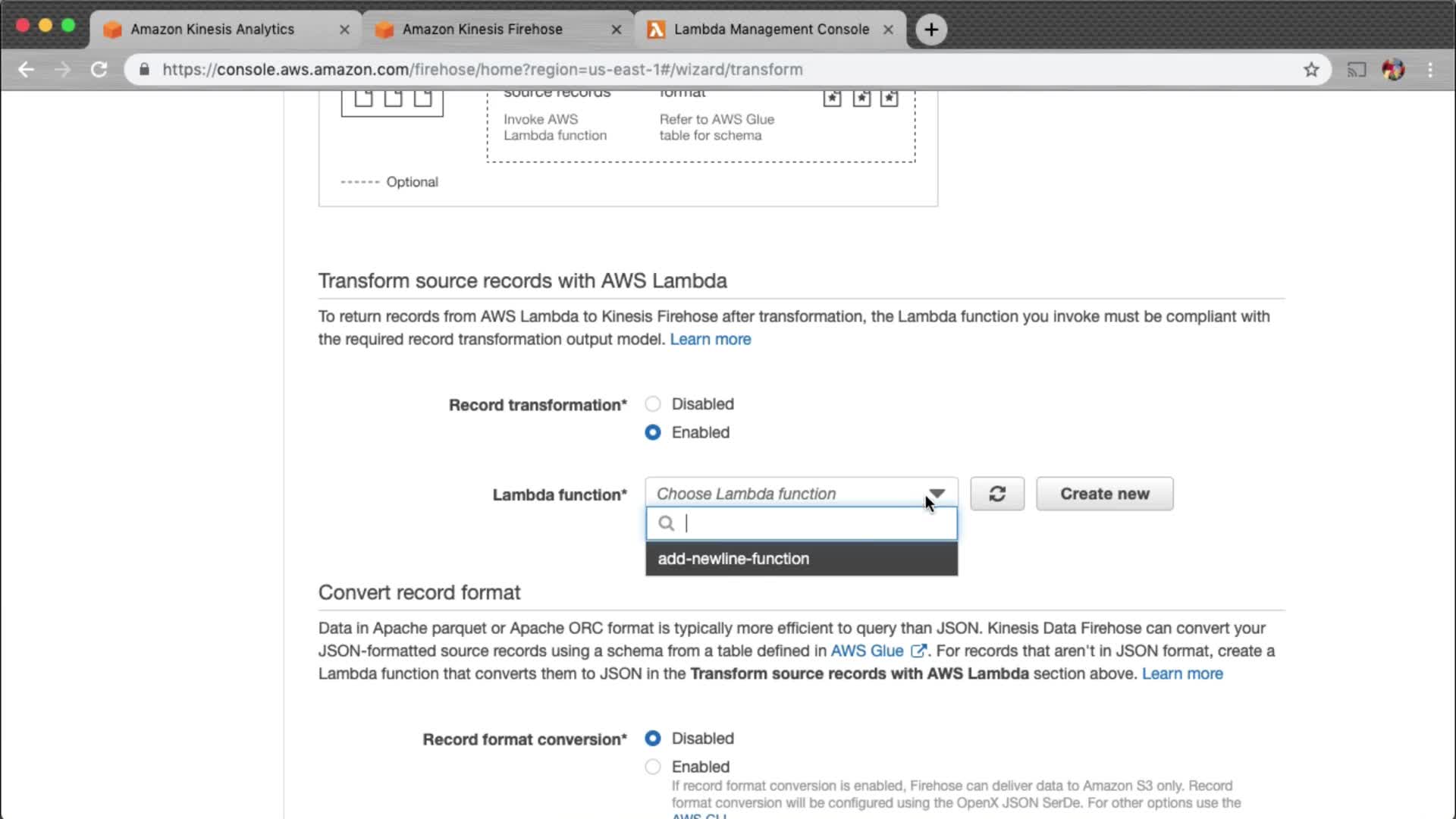Viewport: 1456px width, 819px height.
Task: Switch to Lambda Management Console tab
Action: coord(770,30)
